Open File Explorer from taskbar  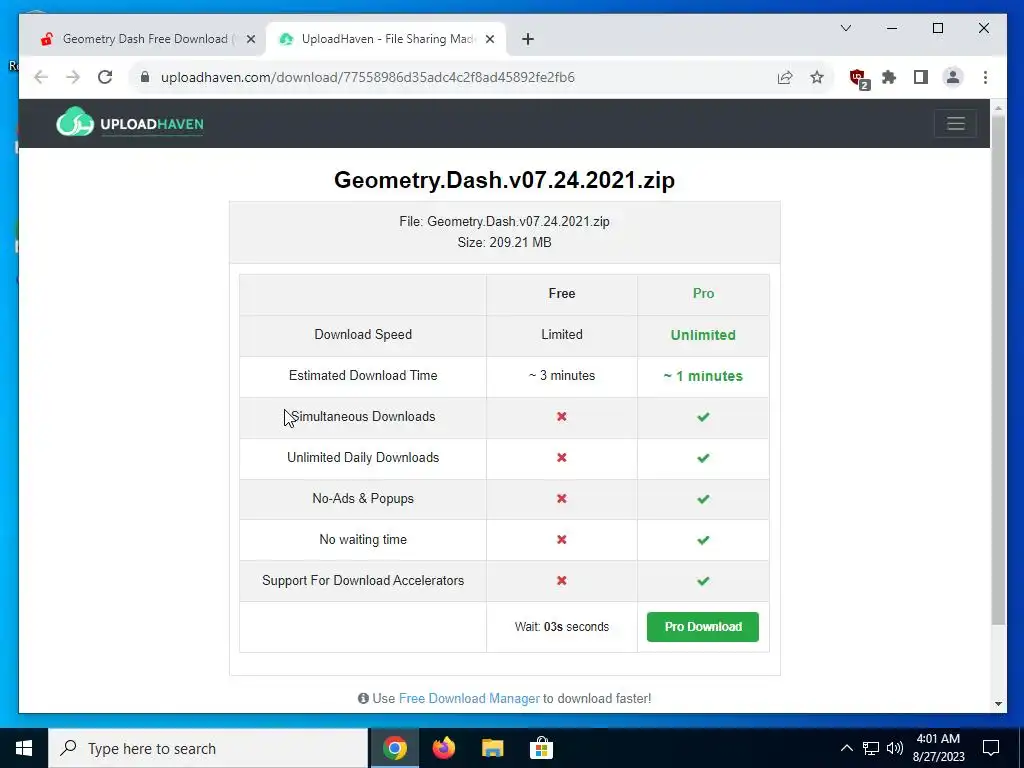[492, 748]
